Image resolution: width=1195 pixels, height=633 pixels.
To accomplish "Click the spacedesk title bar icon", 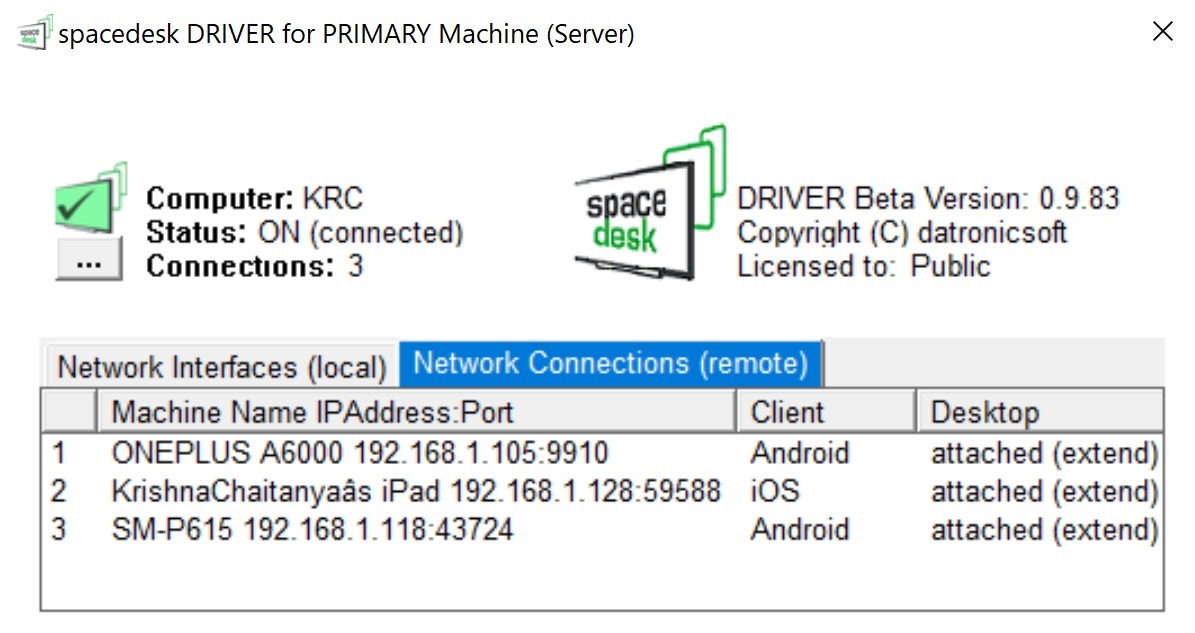I will pyautogui.click(x=34, y=32).
